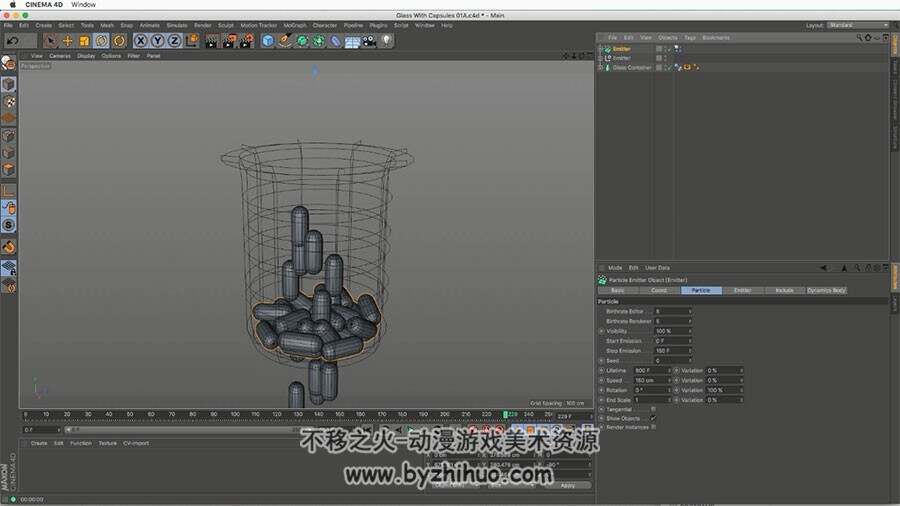Toggle the X axis lock

point(140,41)
